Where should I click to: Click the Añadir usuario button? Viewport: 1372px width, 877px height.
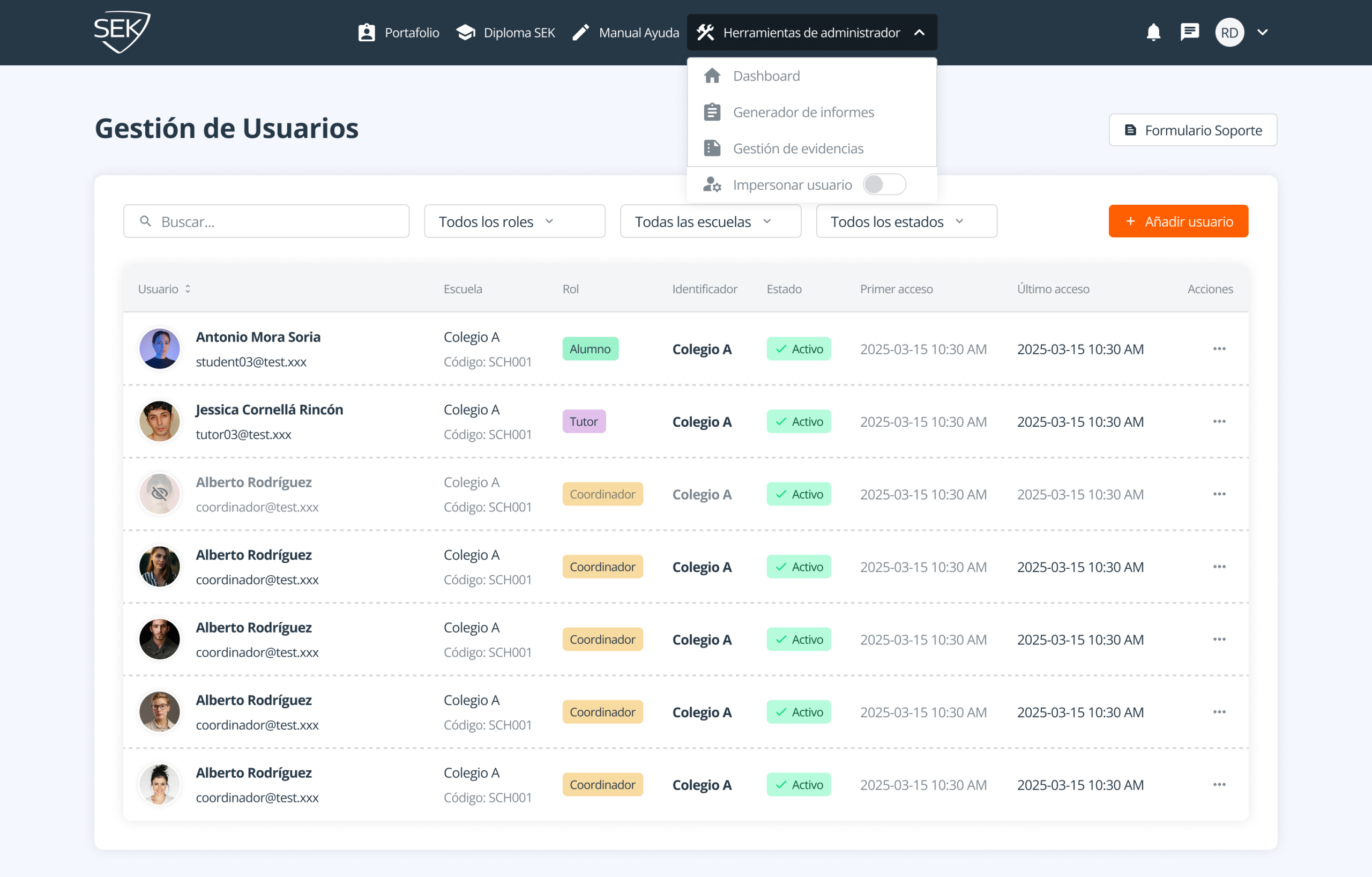click(x=1177, y=221)
